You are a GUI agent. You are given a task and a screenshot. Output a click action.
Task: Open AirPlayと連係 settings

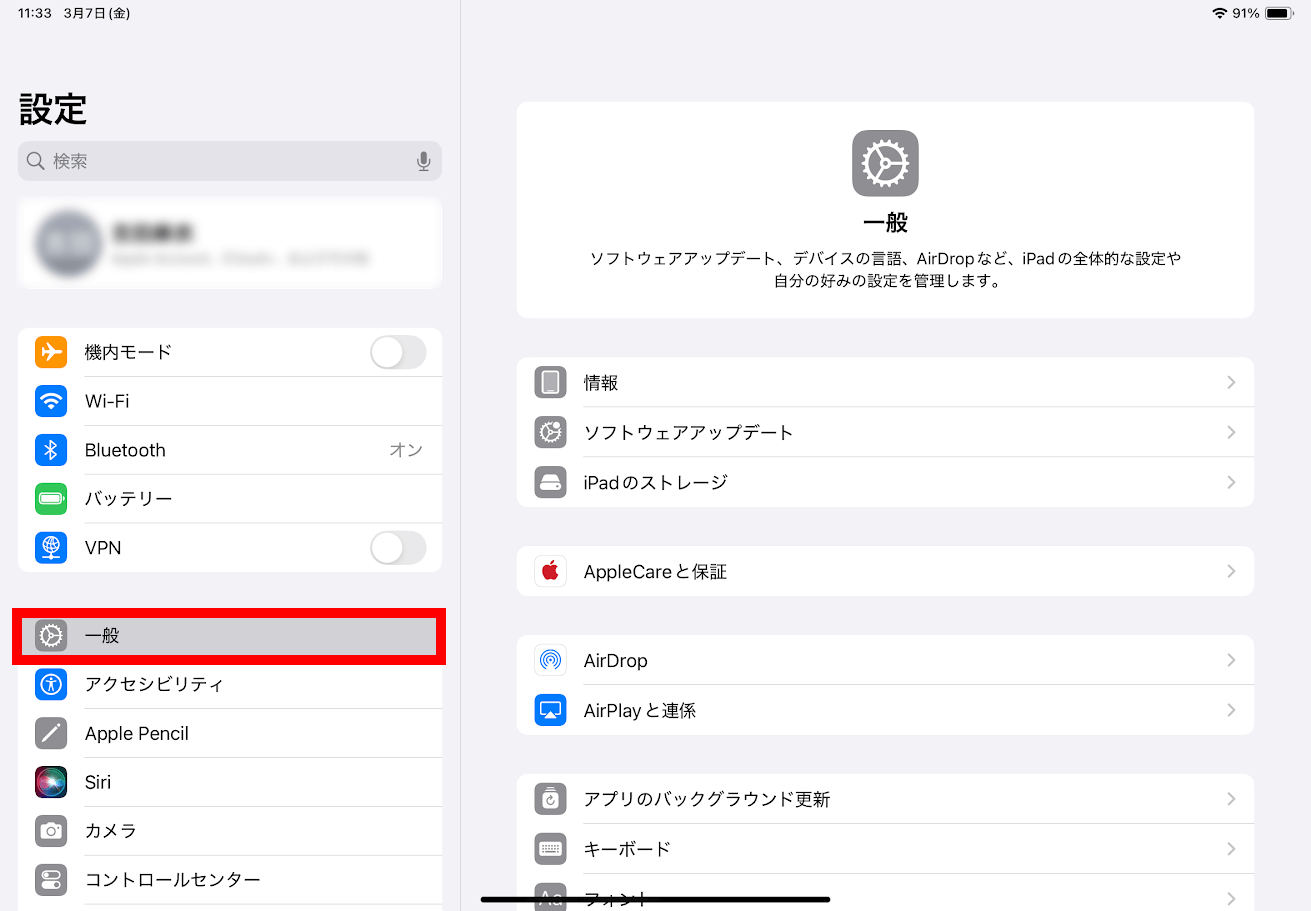coord(640,710)
